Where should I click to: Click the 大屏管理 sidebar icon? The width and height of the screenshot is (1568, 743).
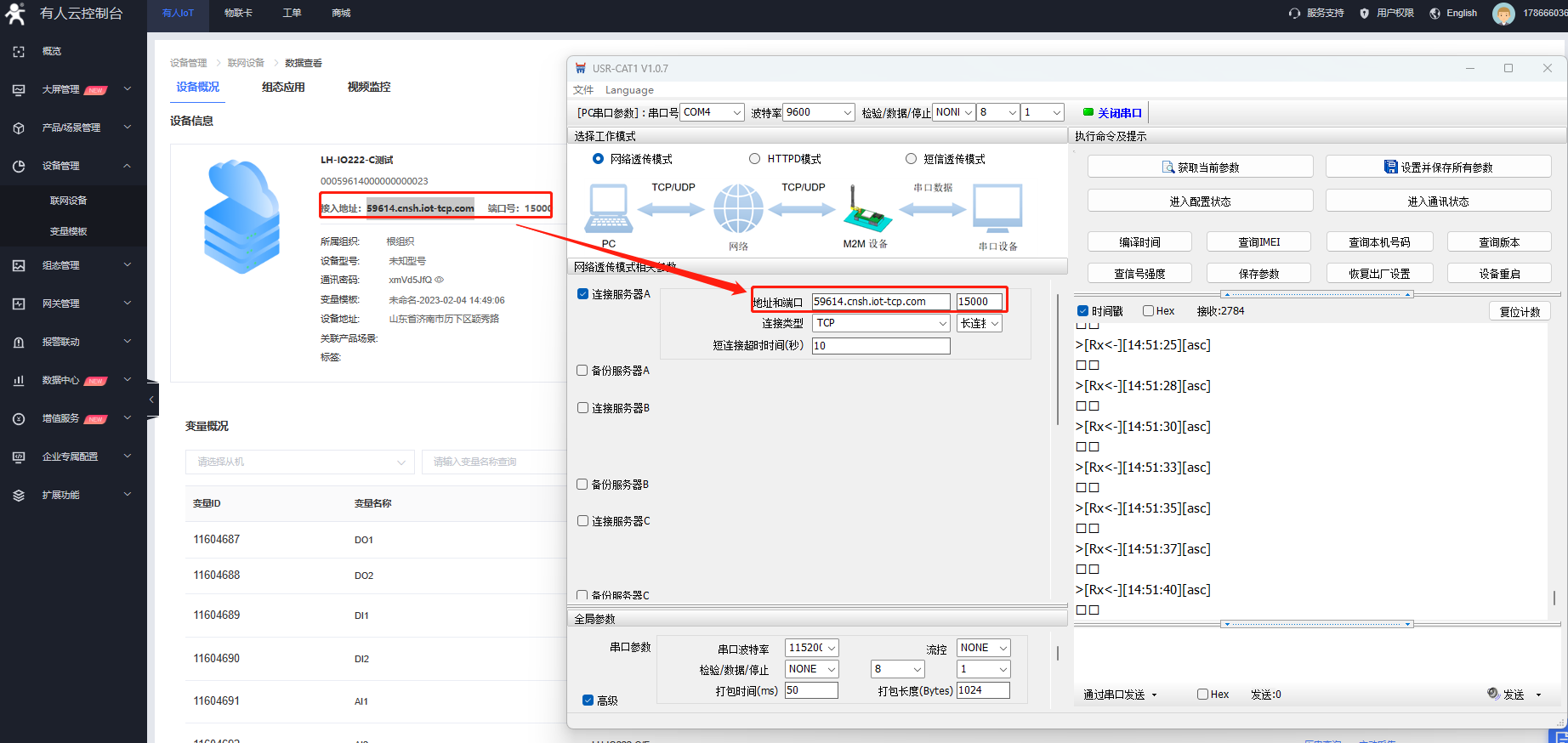[19, 90]
